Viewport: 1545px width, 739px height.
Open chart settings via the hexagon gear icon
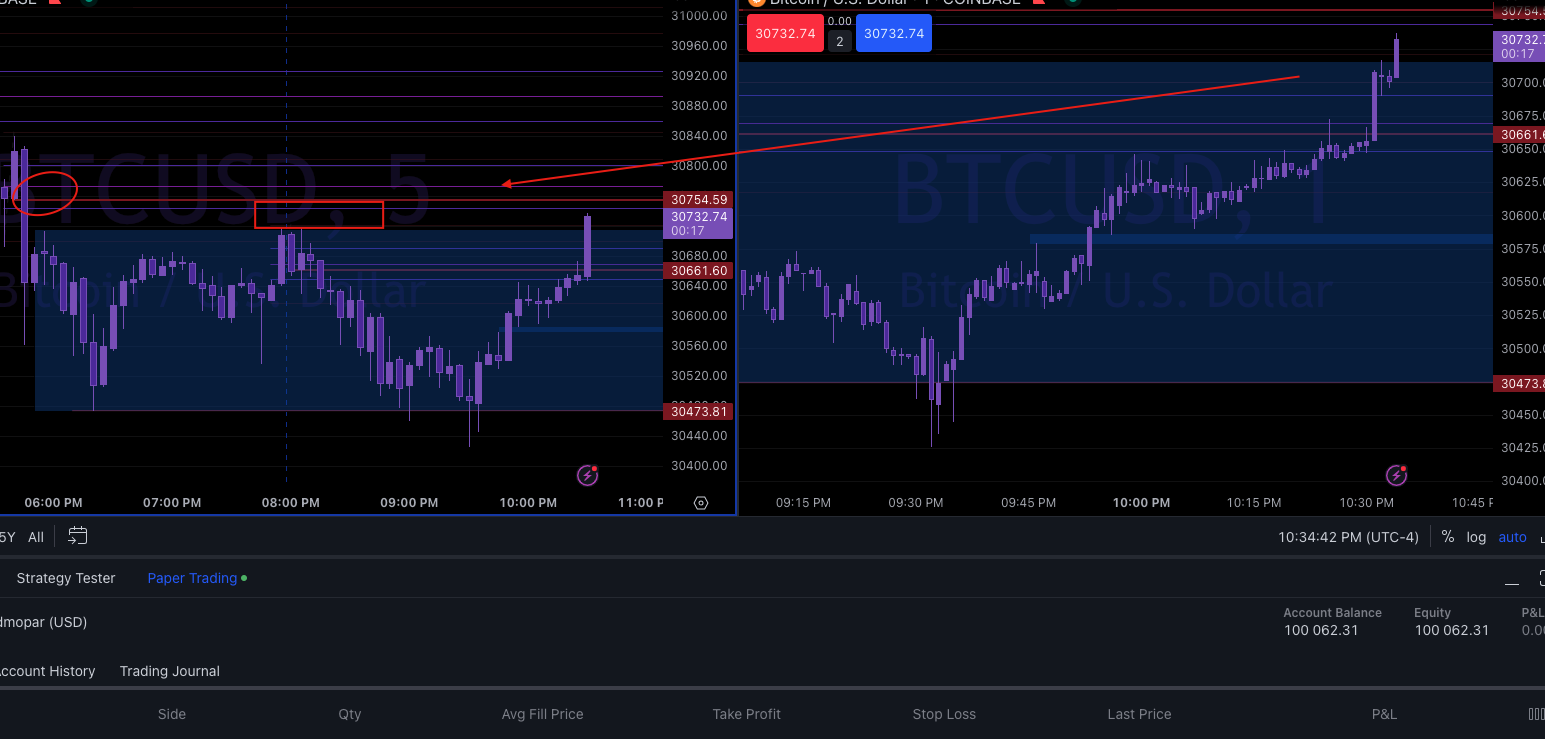click(x=700, y=503)
